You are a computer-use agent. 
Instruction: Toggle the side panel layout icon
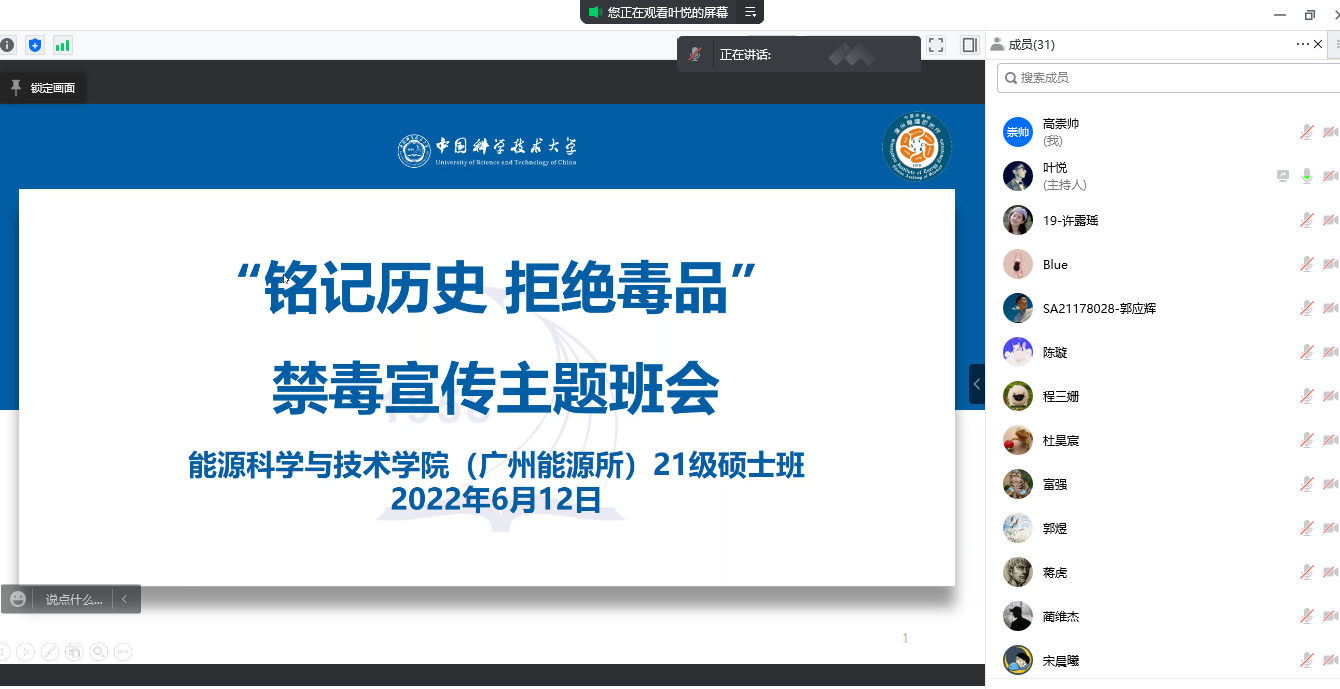[969, 45]
